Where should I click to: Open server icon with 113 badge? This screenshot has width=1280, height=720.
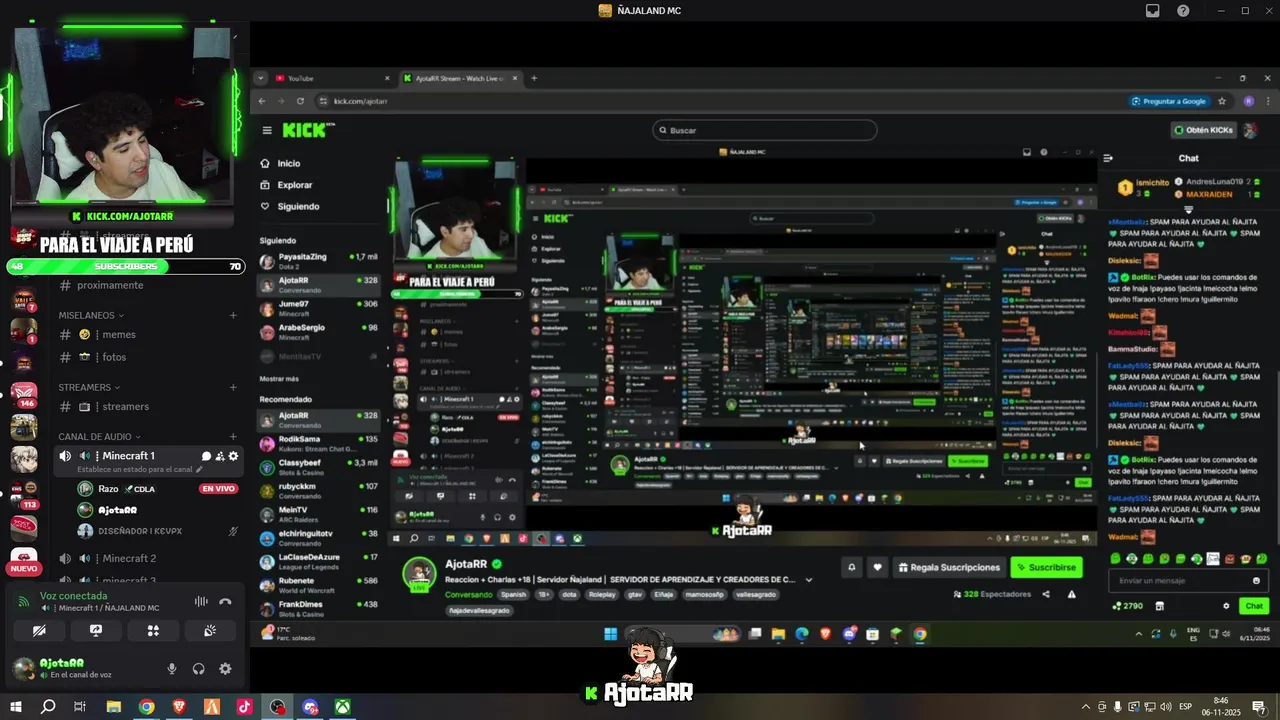(x=23, y=494)
